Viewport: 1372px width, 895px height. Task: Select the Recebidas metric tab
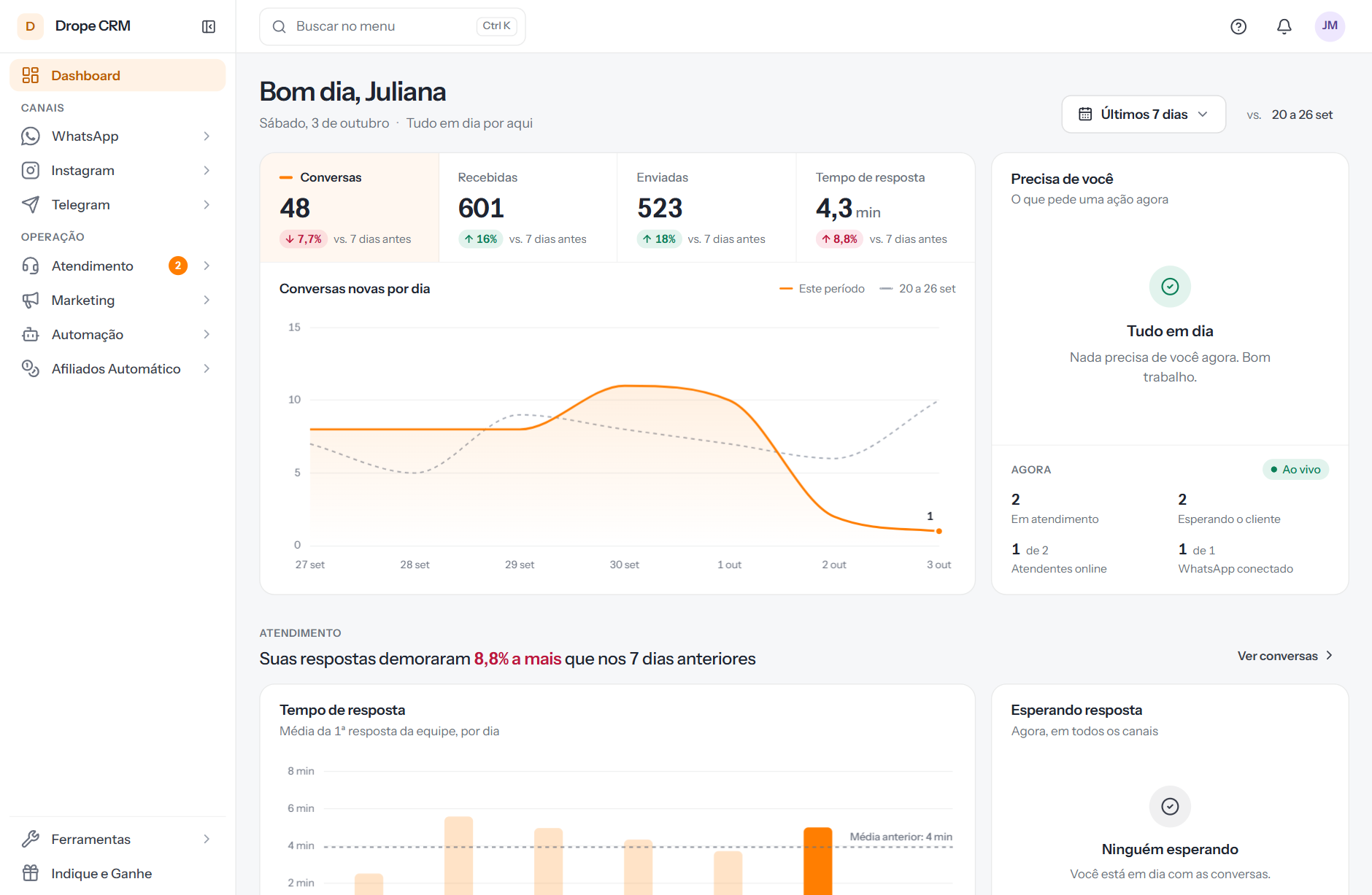pyautogui.click(x=528, y=208)
